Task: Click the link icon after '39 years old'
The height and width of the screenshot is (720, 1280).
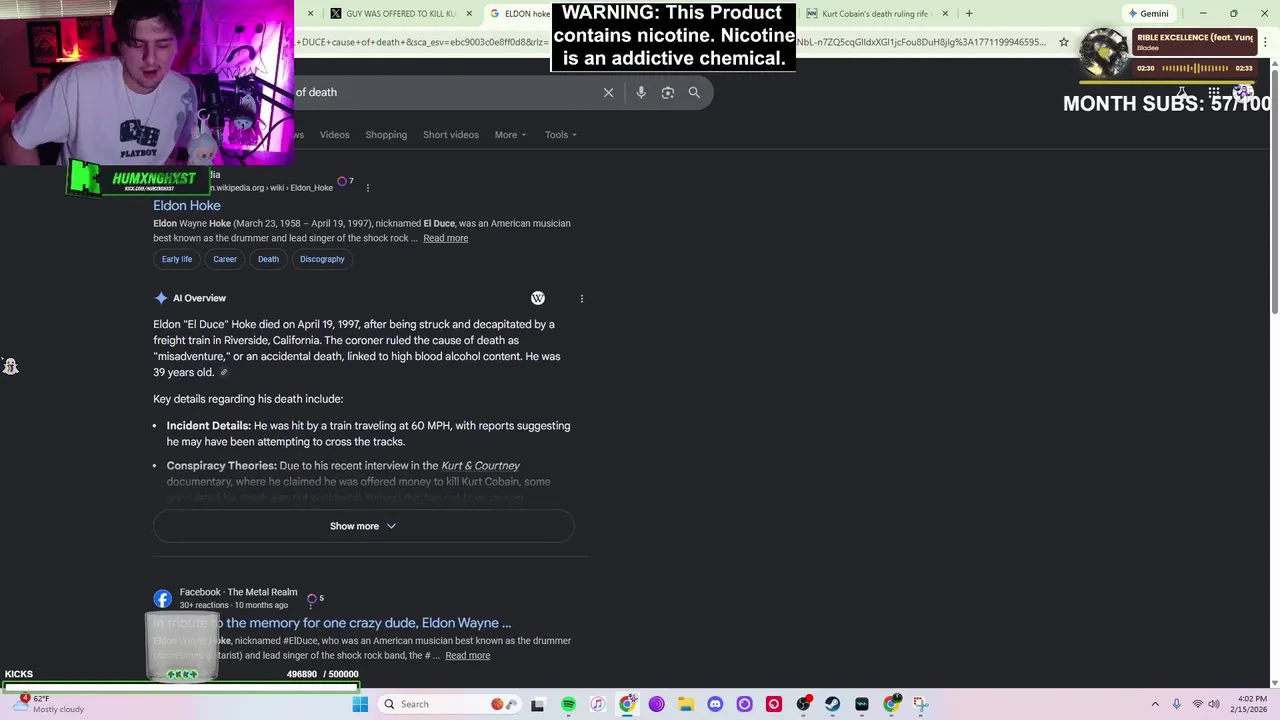Action: [x=224, y=372]
